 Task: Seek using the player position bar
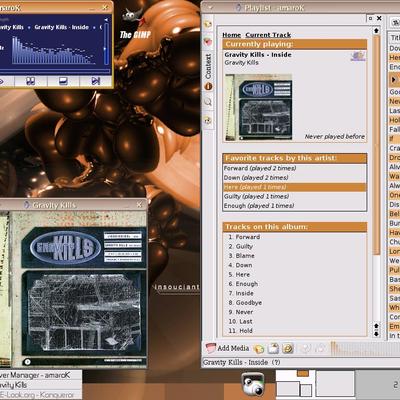[x=55, y=70]
